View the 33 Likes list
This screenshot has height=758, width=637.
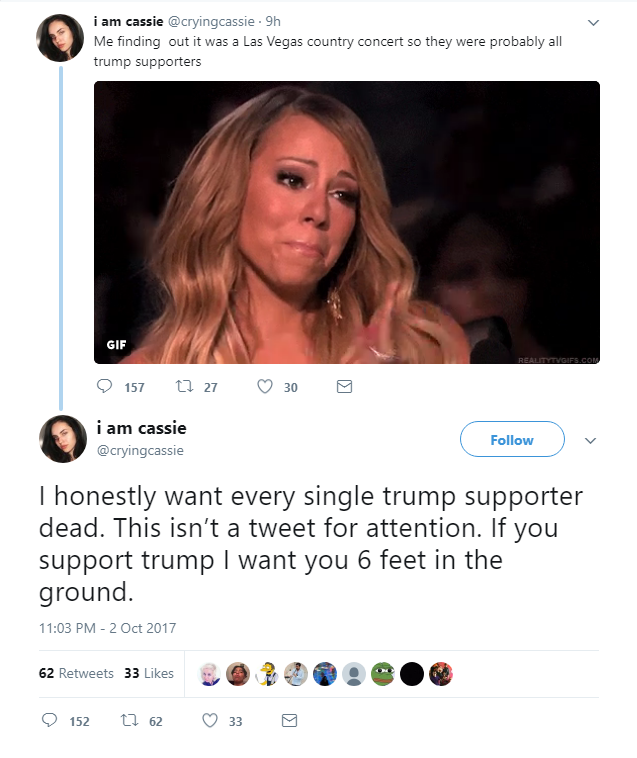coord(149,673)
